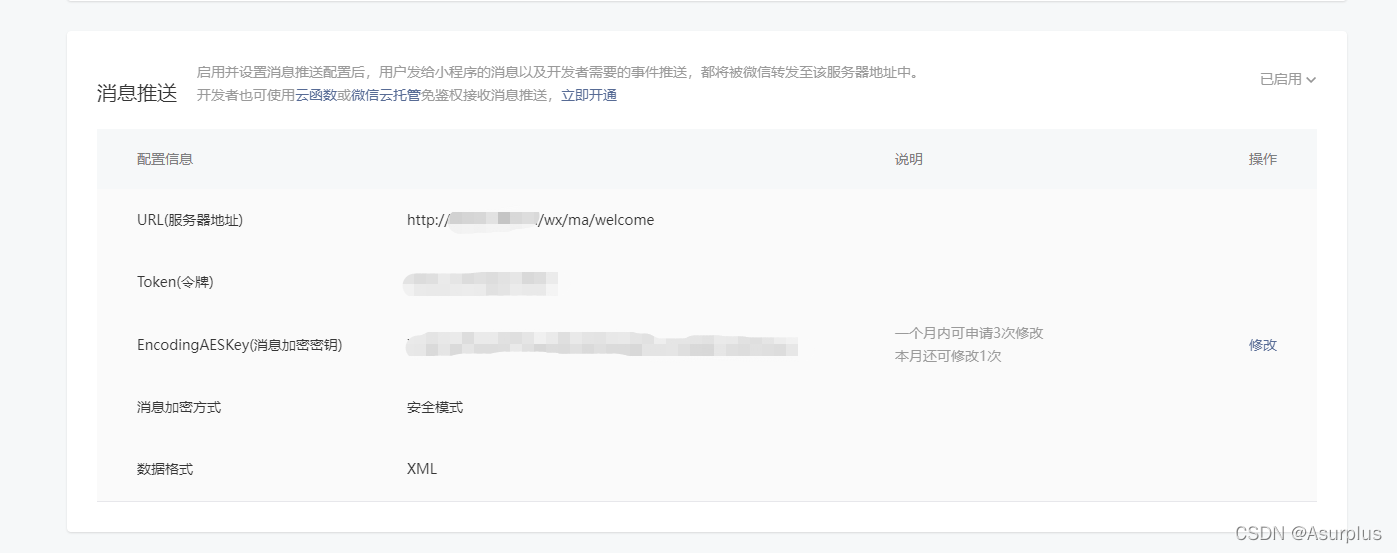Click the blurred Token value

point(480,283)
